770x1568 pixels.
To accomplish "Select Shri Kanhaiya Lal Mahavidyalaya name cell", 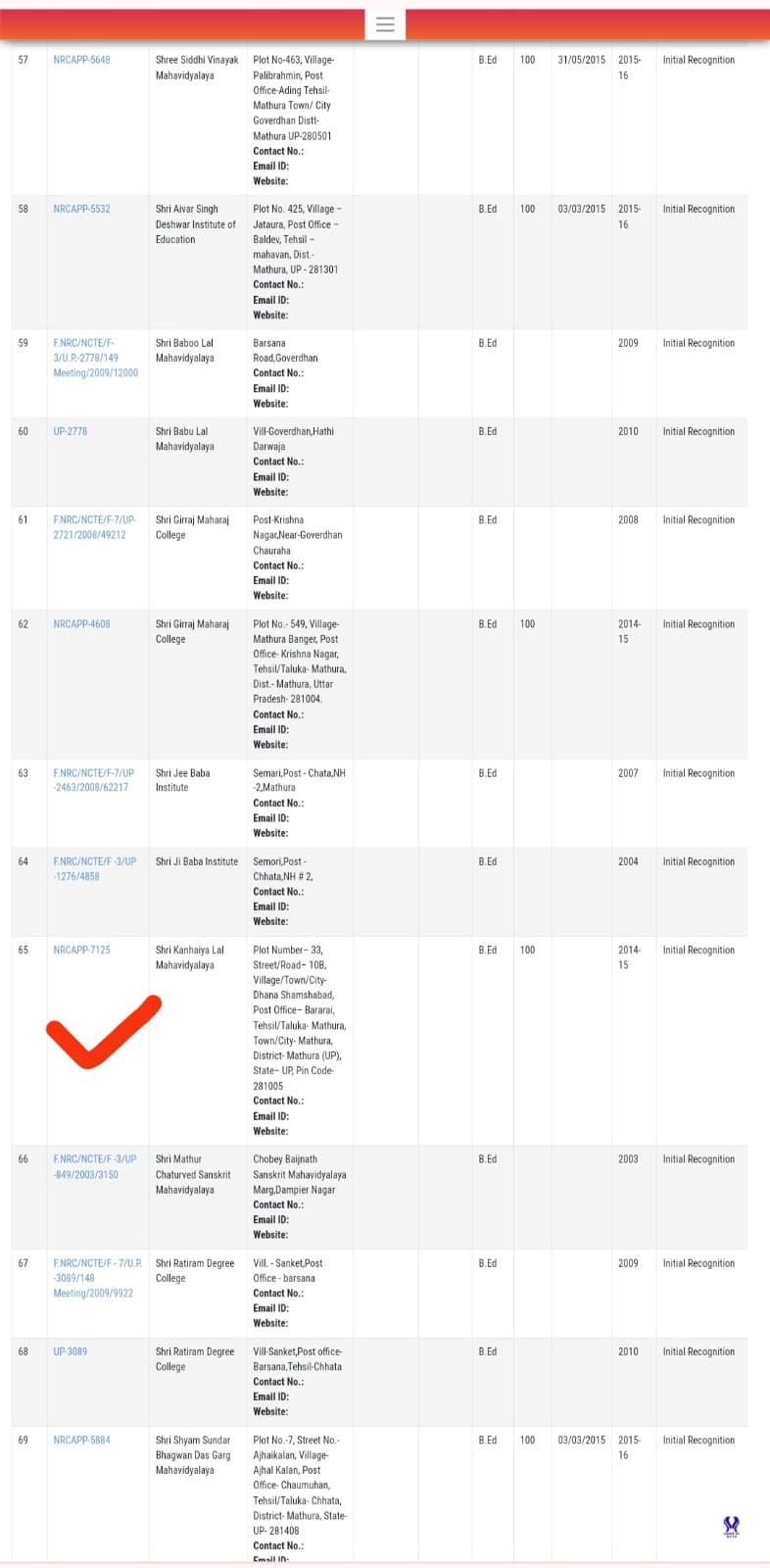I will [189, 957].
